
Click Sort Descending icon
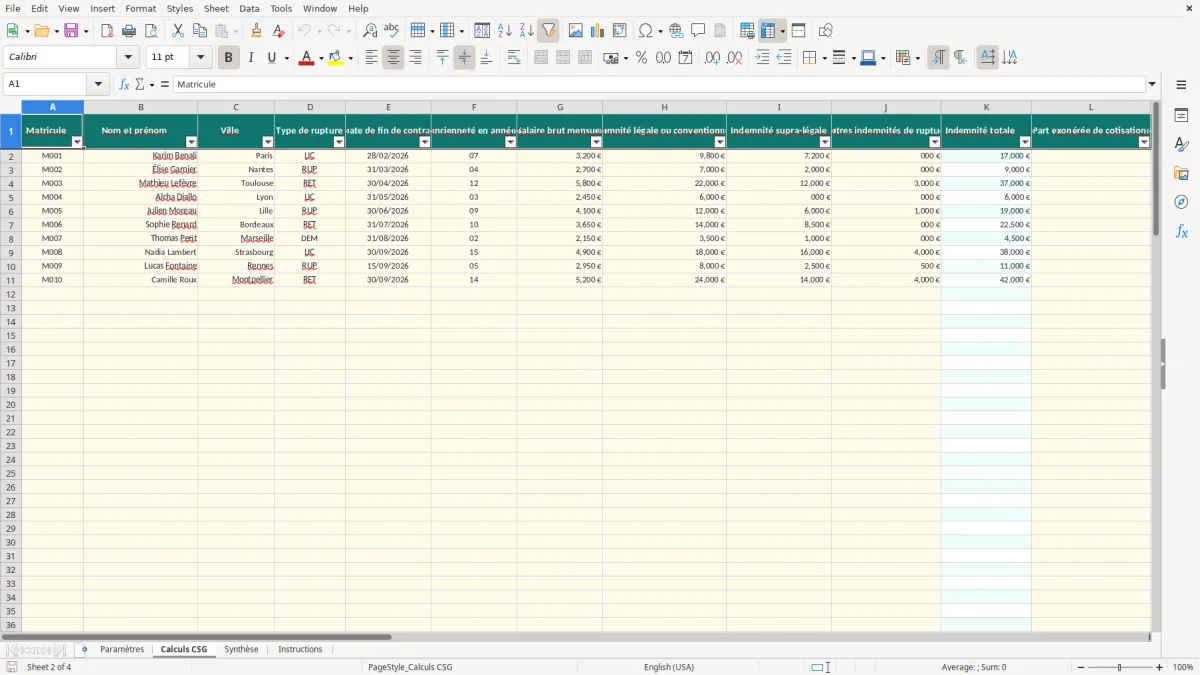pos(527,31)
